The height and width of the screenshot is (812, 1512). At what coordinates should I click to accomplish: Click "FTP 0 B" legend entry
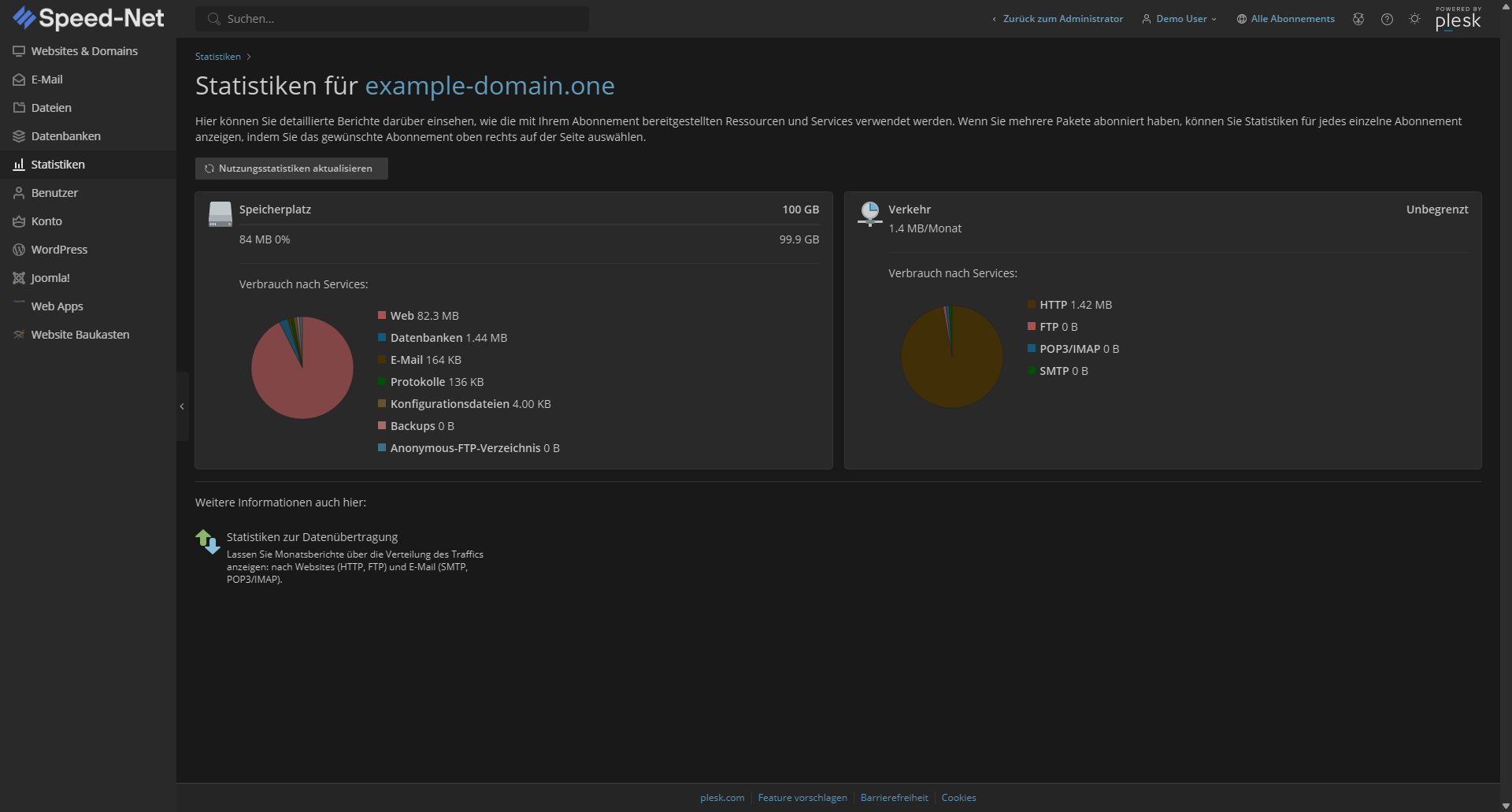coord(1058,327)
